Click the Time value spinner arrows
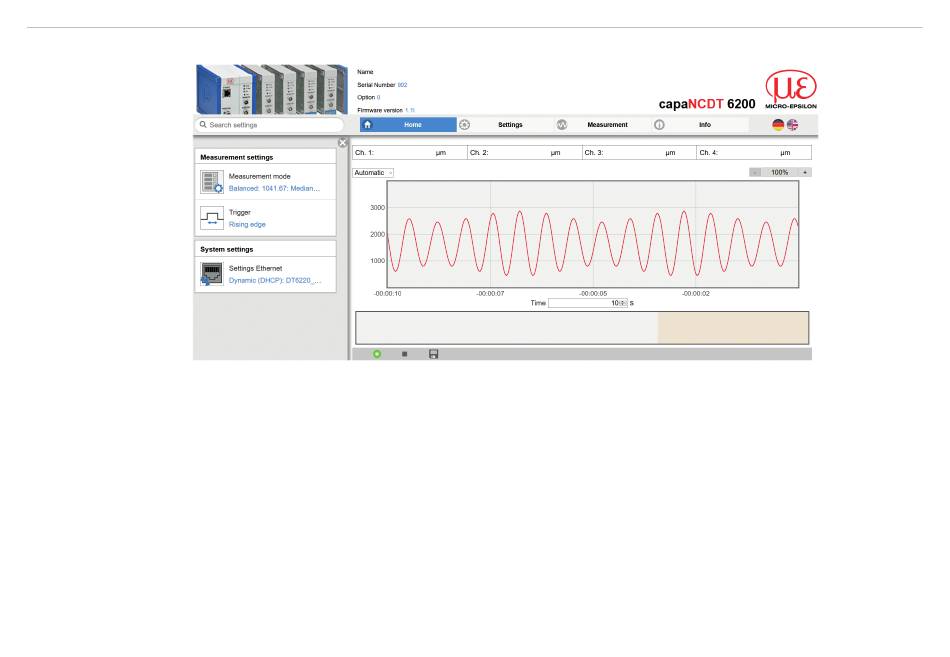 click(623, 303)
